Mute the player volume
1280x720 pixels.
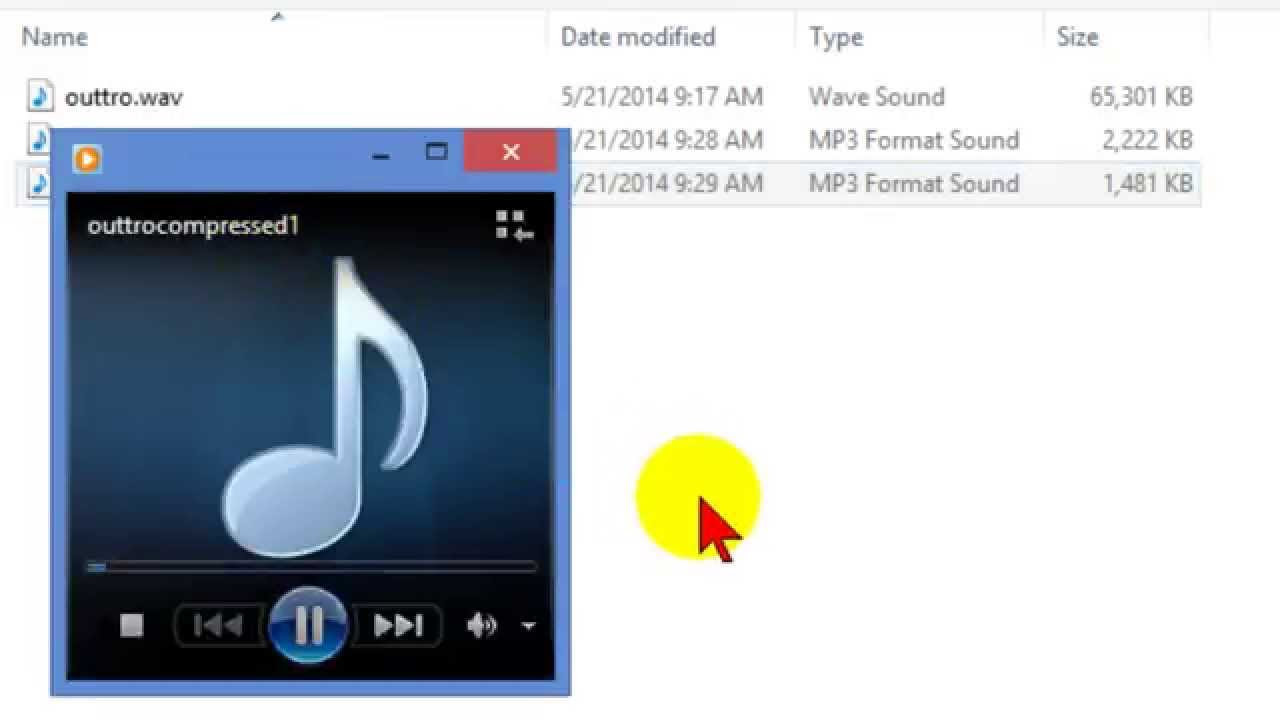[x=482, y=626]
